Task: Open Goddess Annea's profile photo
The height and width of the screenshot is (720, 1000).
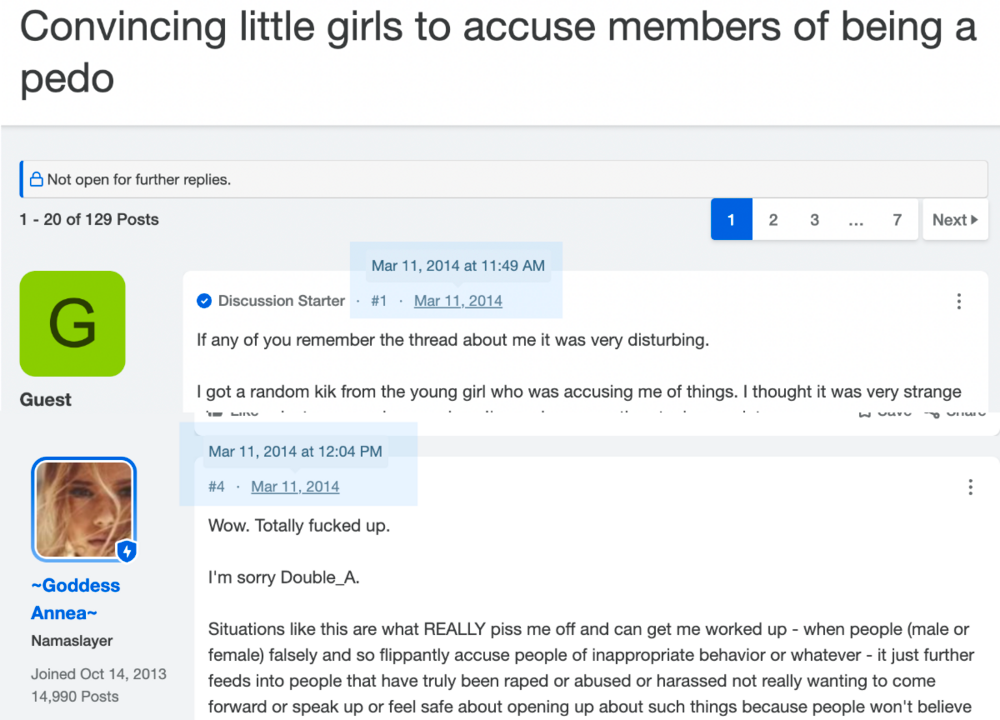Action: [84, 509]
